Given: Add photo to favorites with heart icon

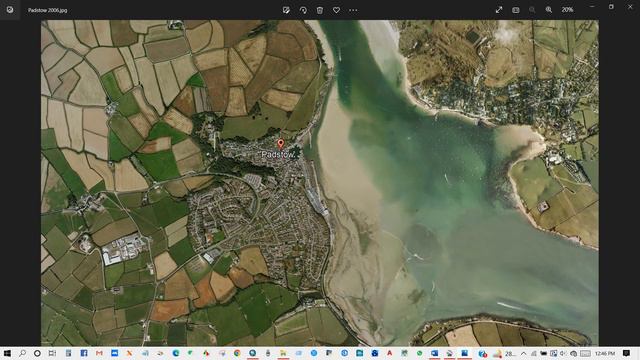Looking at the screenshot, I should click(x=336, y=10).
